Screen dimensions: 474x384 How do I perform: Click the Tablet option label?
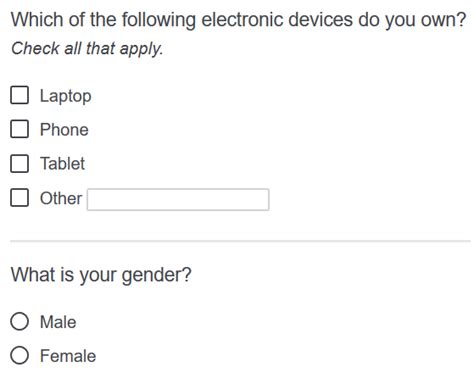(x=62, y=164)
